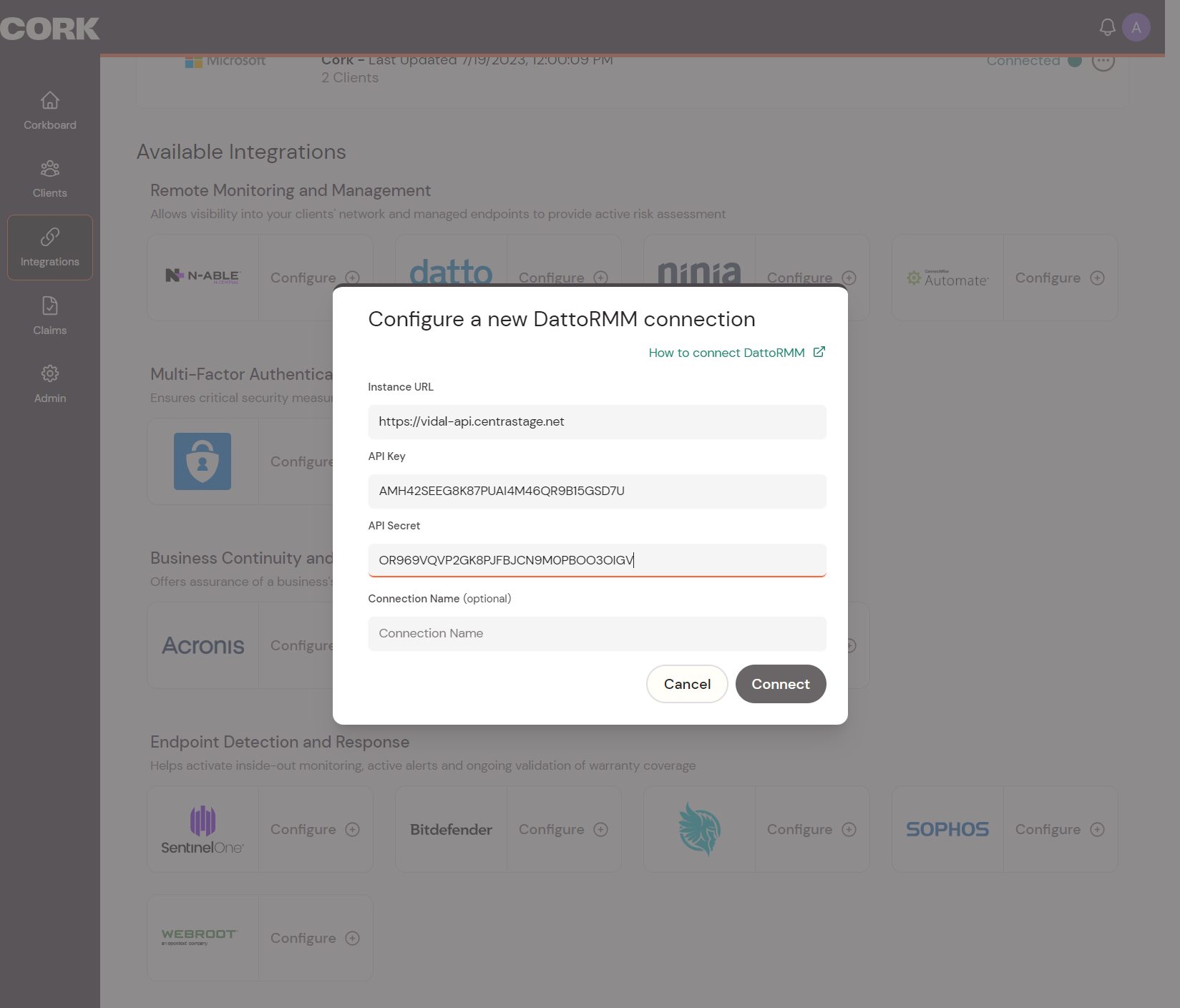The image size is (1180, 1008).
Task: Open the Claims section icon
Action: pyautogui.click(x=49, y=305)
